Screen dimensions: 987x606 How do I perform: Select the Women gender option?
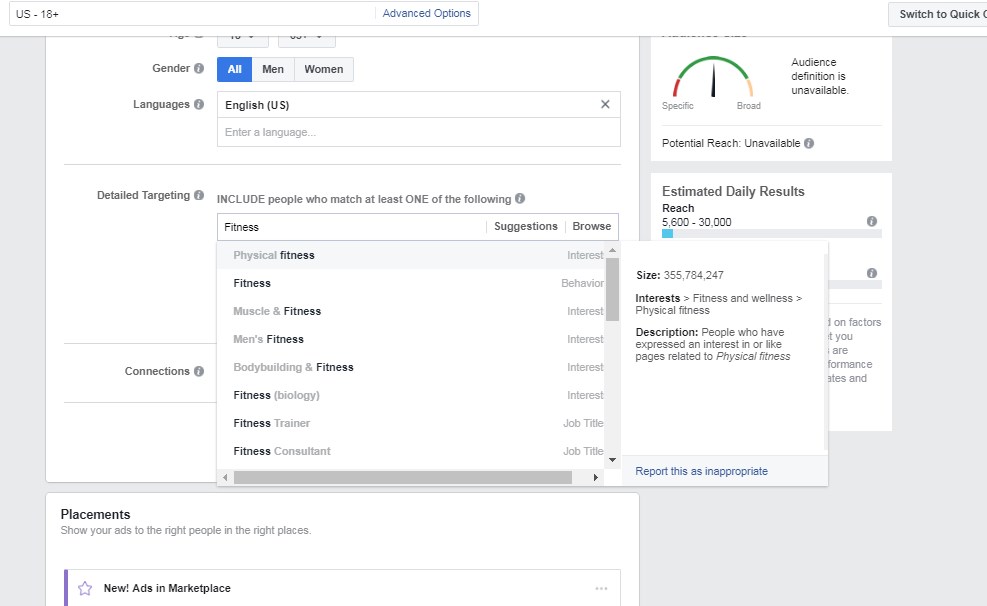pos(323,69)
